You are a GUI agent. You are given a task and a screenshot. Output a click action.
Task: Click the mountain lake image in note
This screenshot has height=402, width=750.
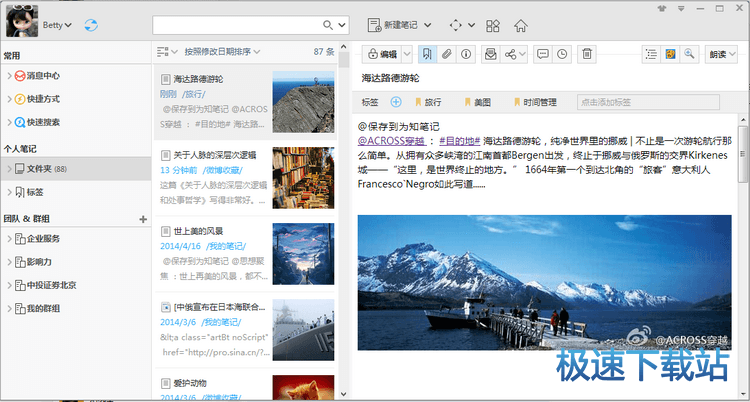[x=544, y=282]
